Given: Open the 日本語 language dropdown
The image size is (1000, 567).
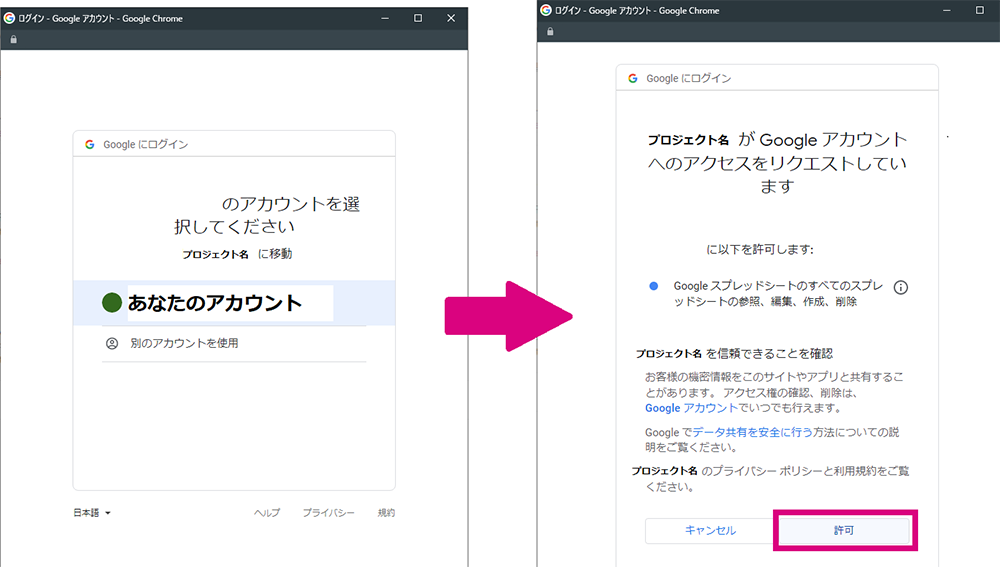Looking at the screenshot, I should point(92,513).
